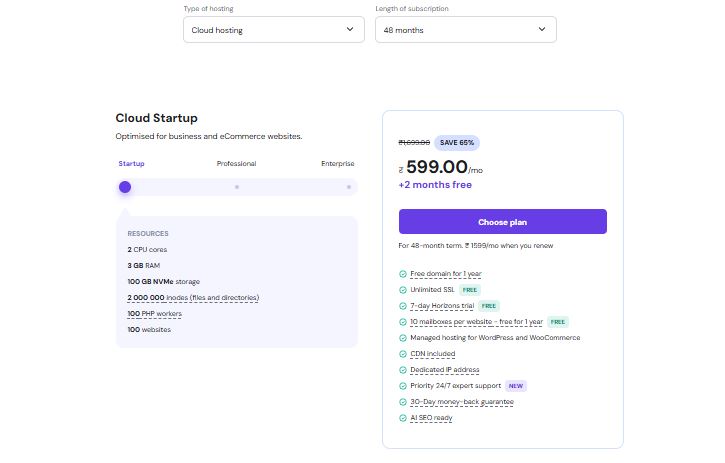This screenshot has width=725, height=463.
Task: Click the checkmark beside Priority 24/7 expert support
Action: pyautogui.click(x=403, y=385)
